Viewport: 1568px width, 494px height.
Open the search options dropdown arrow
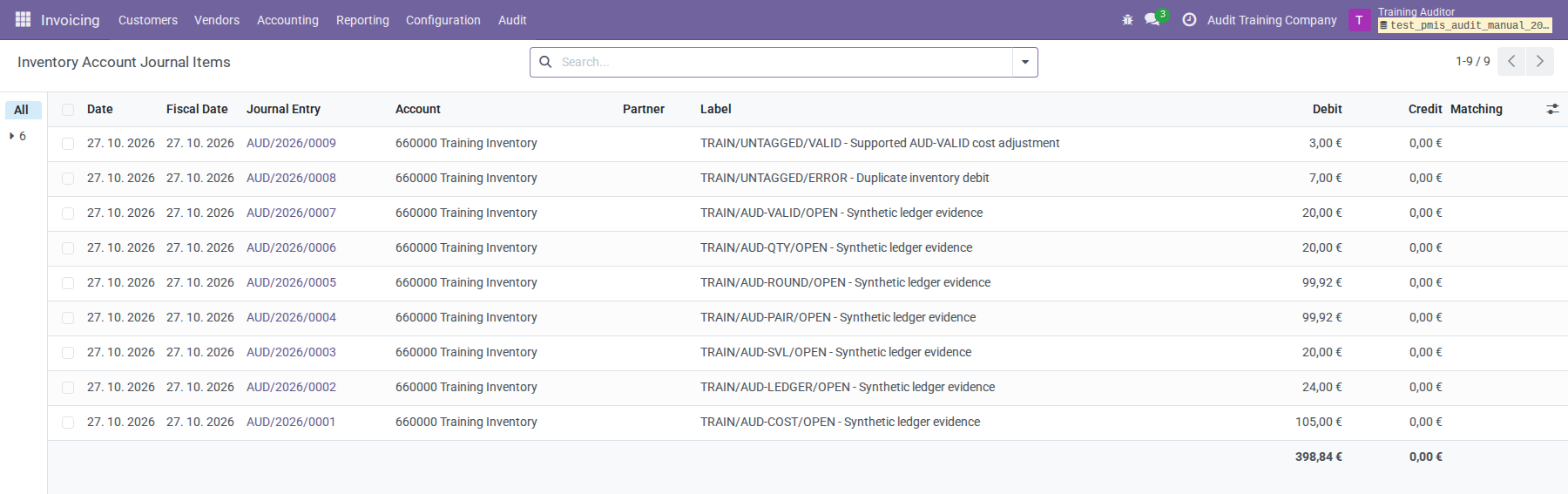tap(1025, 62)
